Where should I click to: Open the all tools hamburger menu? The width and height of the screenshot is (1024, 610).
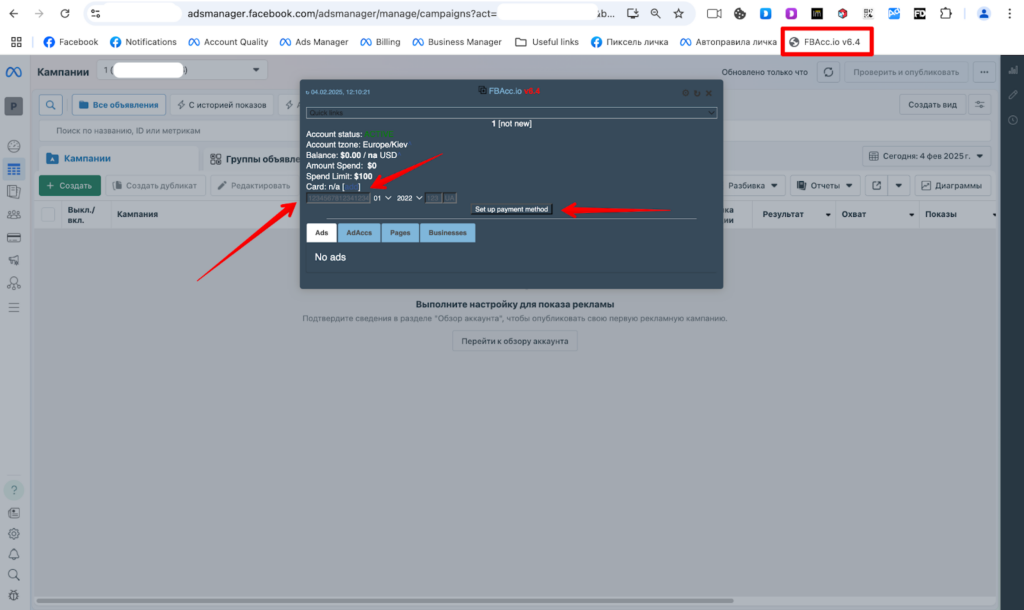click(x=14, y=308)
